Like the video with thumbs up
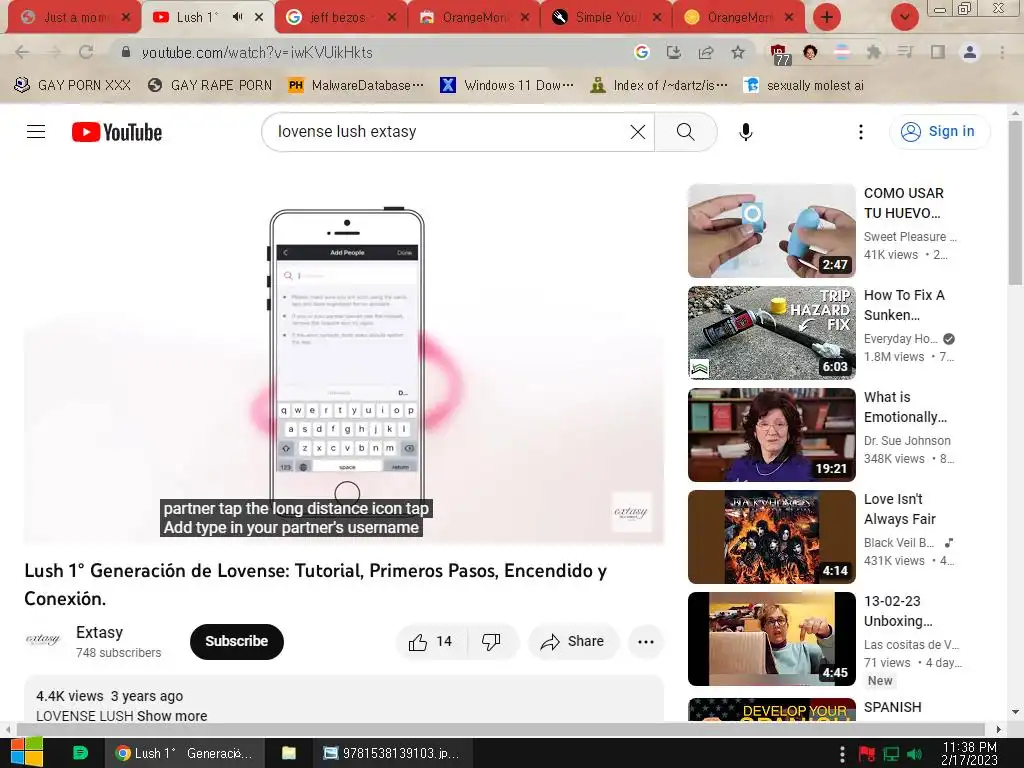The height and width of the screenshot is (768, 1024). click(x=431, y=641)
